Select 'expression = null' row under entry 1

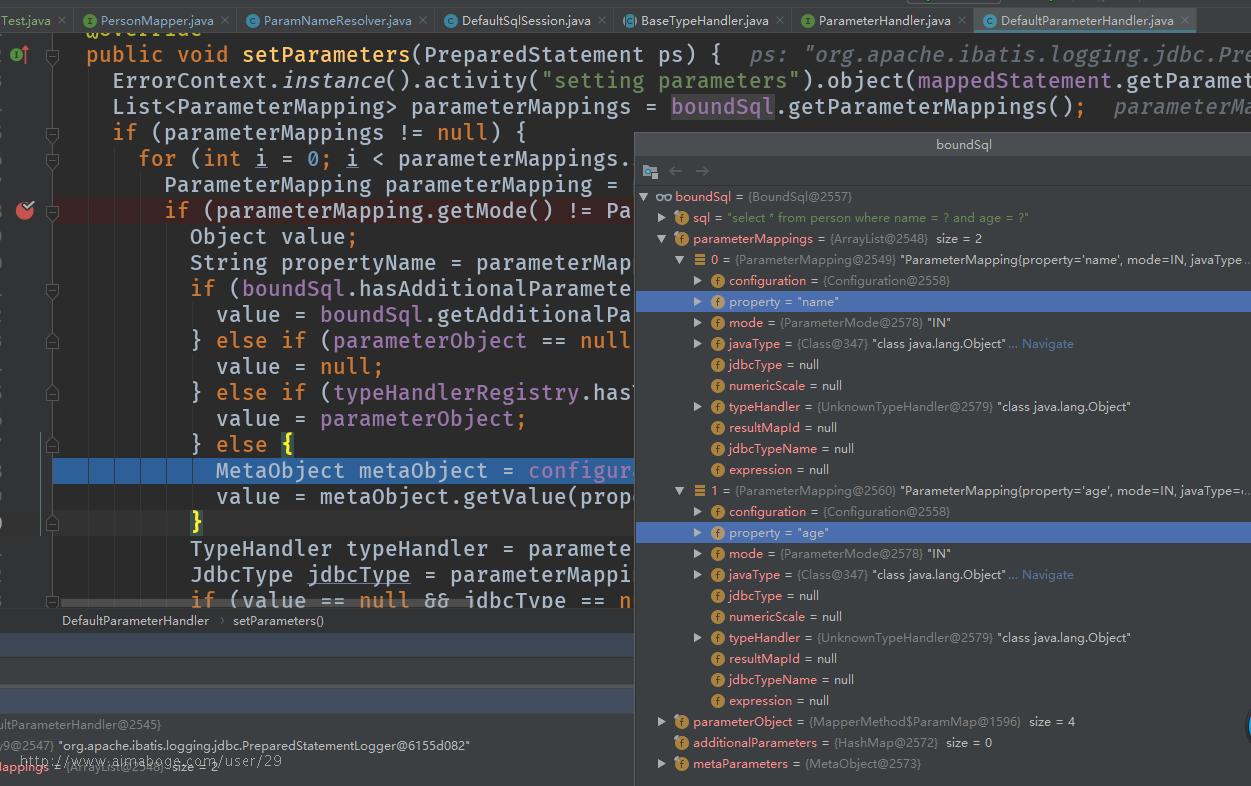(x=943, y=701)
